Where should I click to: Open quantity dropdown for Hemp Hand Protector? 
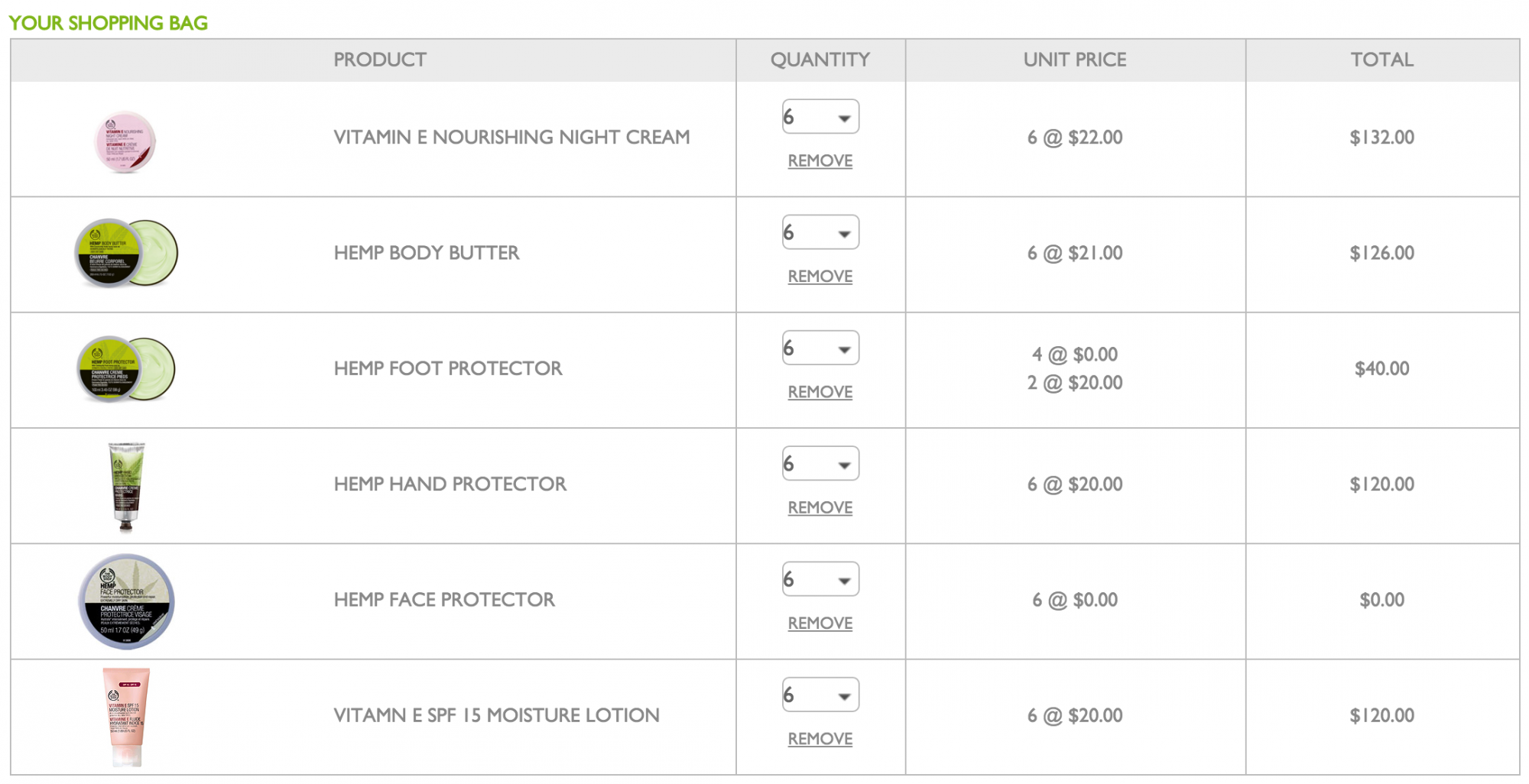[820, 464]
